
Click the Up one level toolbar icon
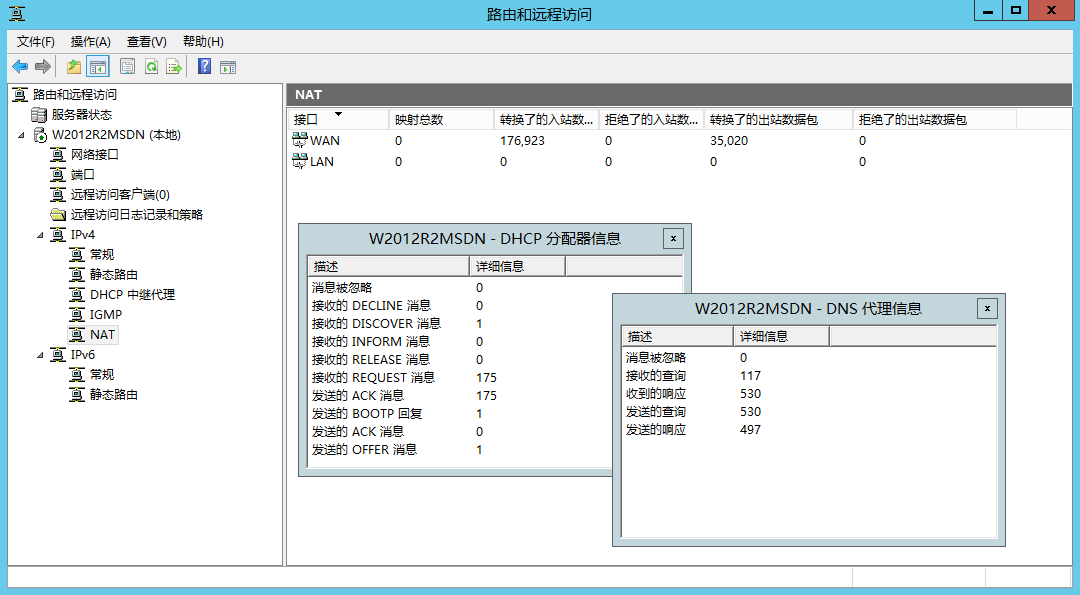click(x=73, y=66)
